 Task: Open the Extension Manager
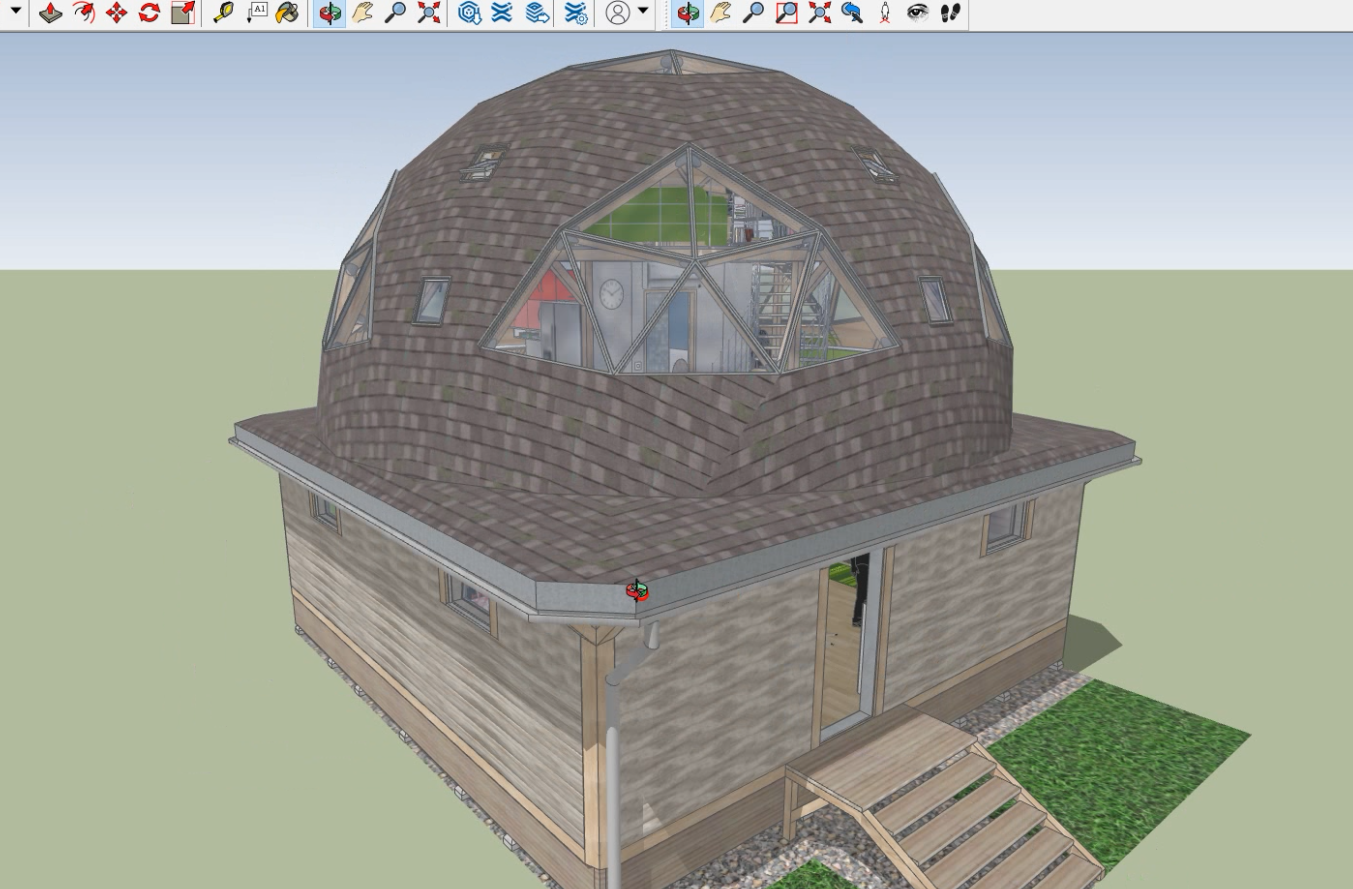click(x=576, y=12)
